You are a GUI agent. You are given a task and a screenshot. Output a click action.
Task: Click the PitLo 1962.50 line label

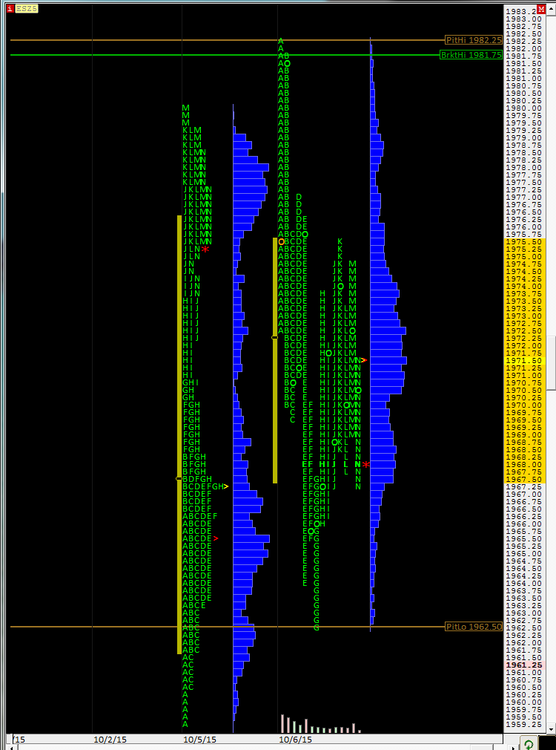click(474, 627)
